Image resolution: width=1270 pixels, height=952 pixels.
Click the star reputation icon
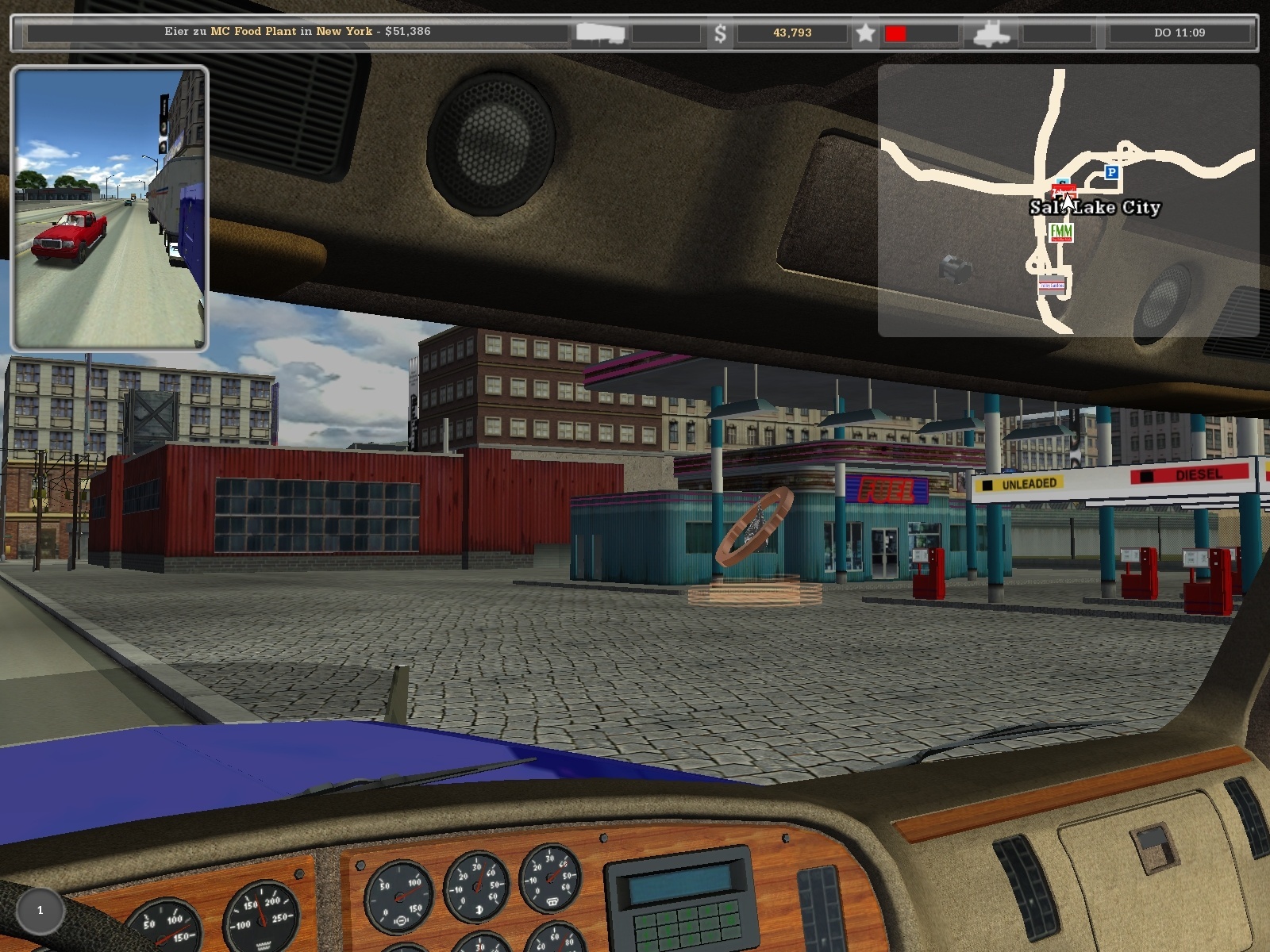coord(865,33)
